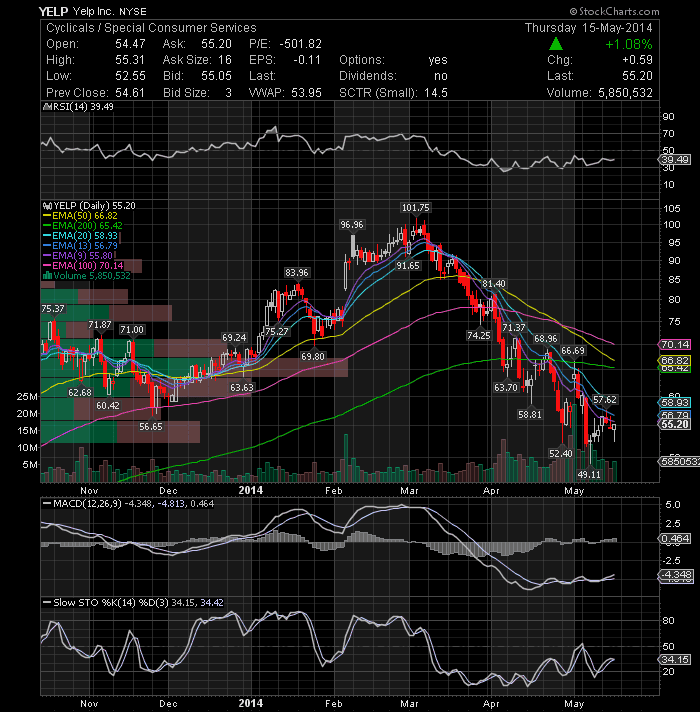The width and height of the screenshot is (700, 712).
Task: Click the volume bars icon in legend
Action: [x=47, y=276]
